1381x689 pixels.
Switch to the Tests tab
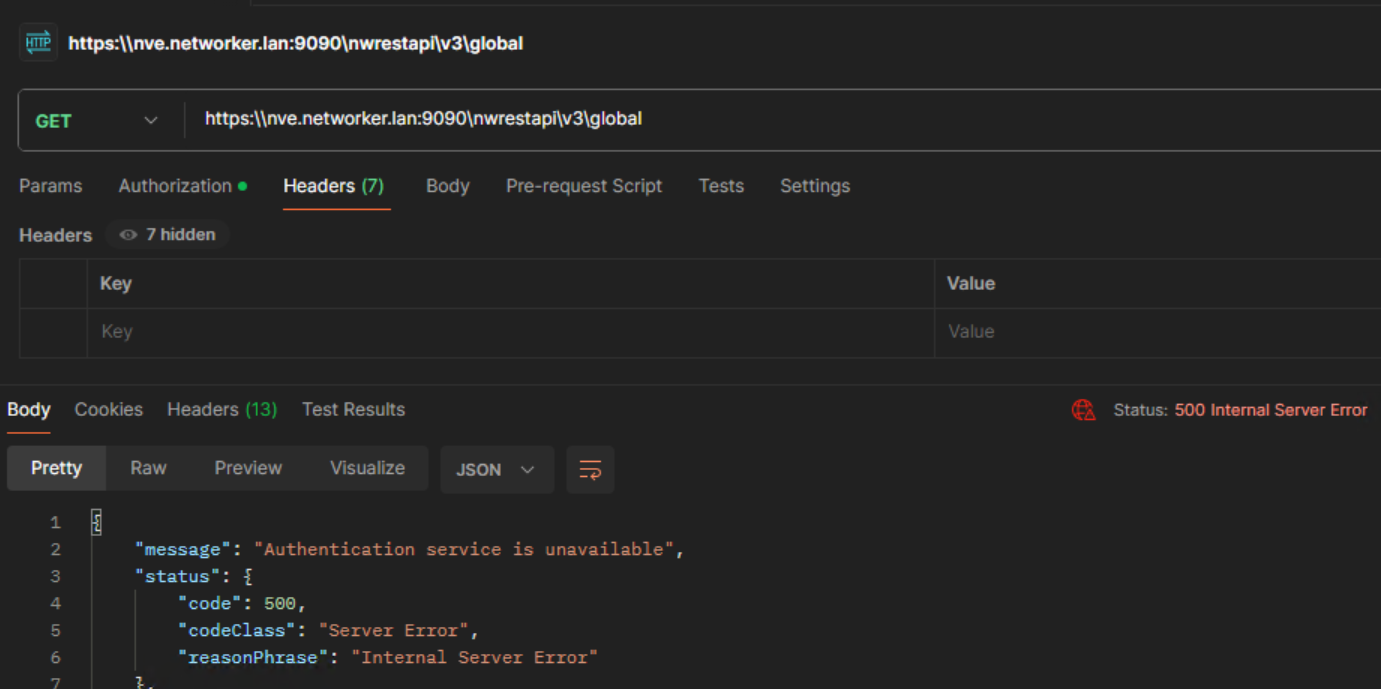tap(721, 186)
